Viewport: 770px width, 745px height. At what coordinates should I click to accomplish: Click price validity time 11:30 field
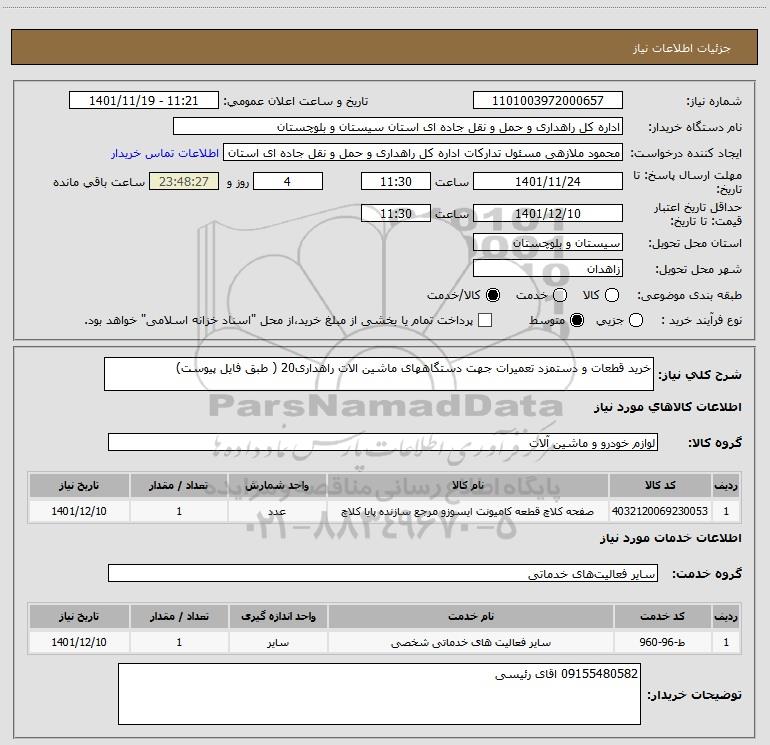tap(396, 213)
